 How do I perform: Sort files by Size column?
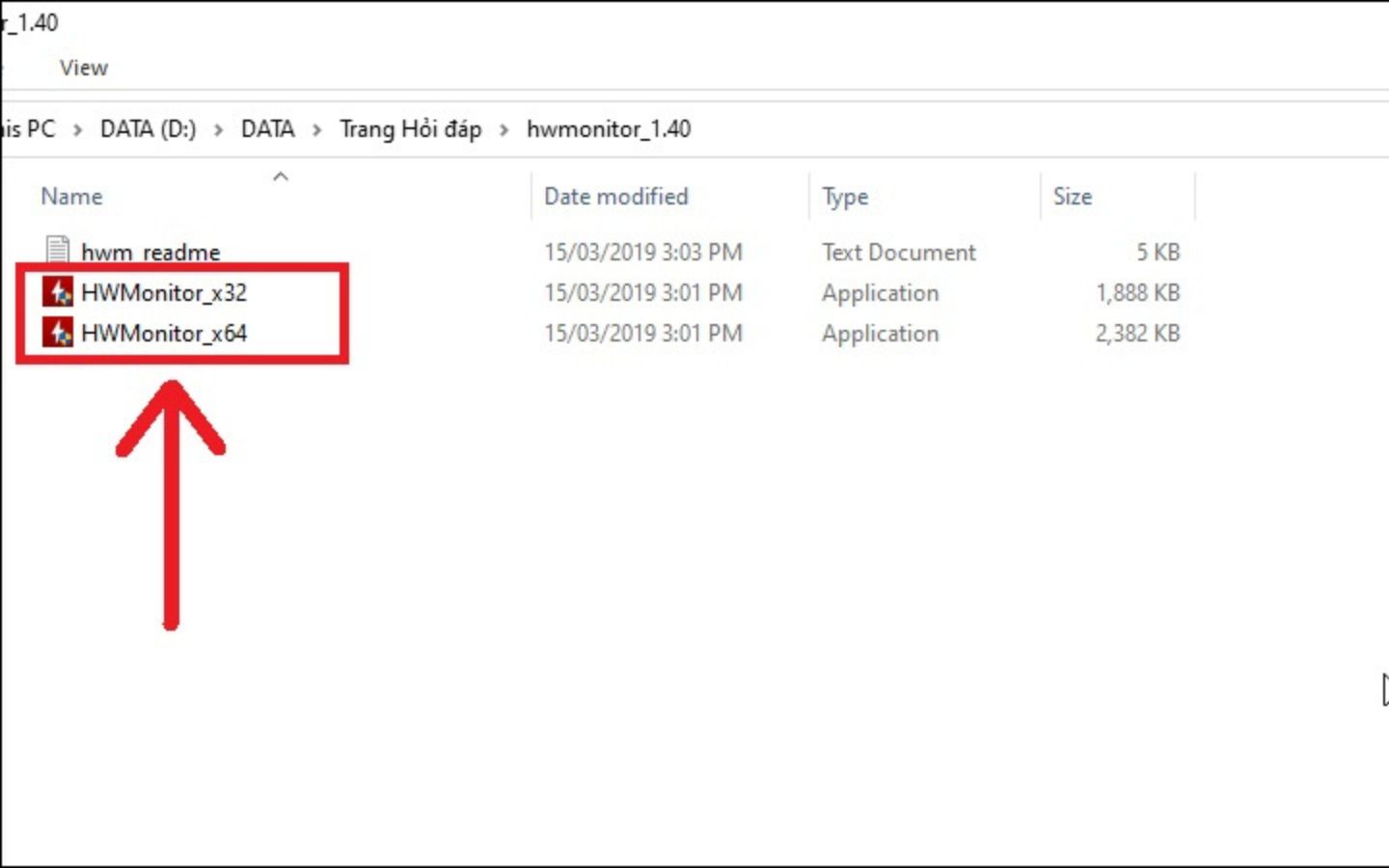pyautogui.click(x=1074, y=196)
